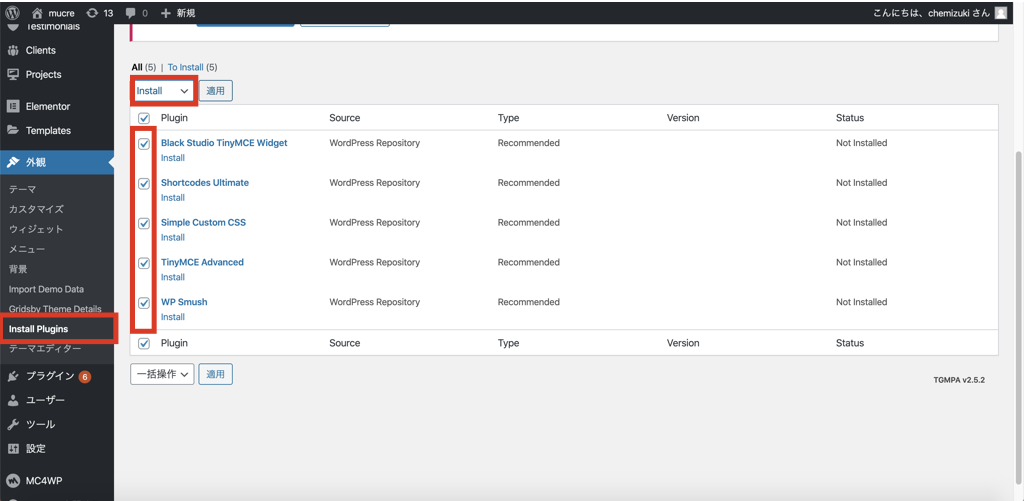Toggle the WP Smush checkbox
The image size is (1024, 501).
tap(144, 303)
